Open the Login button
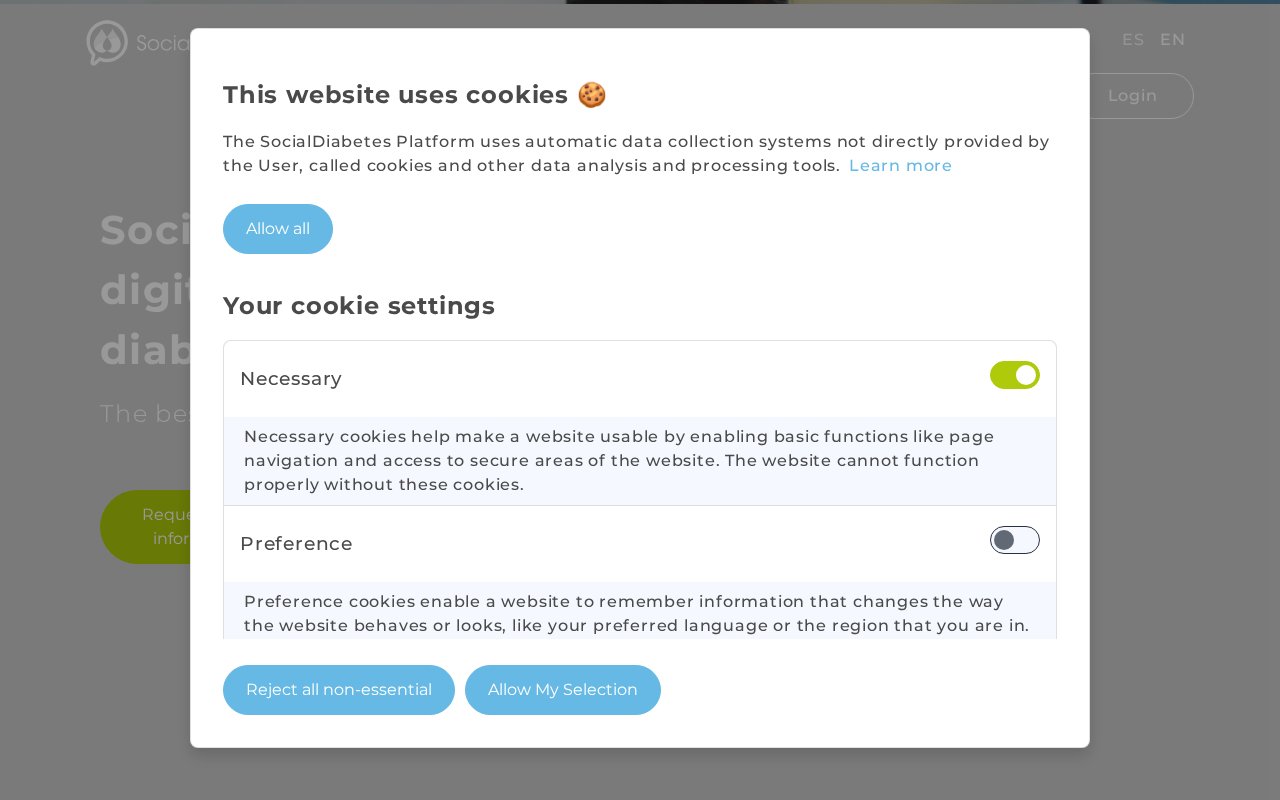 click(x=1136, y=96)
